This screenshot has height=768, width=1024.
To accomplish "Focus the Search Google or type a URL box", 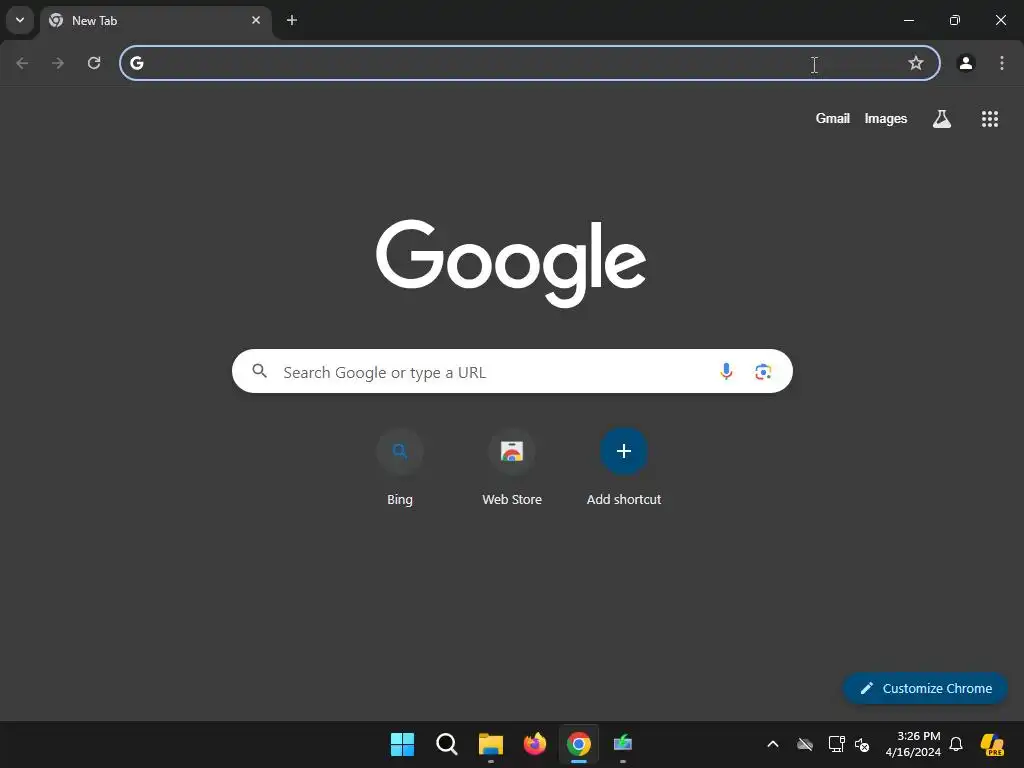I will [512, 371].
